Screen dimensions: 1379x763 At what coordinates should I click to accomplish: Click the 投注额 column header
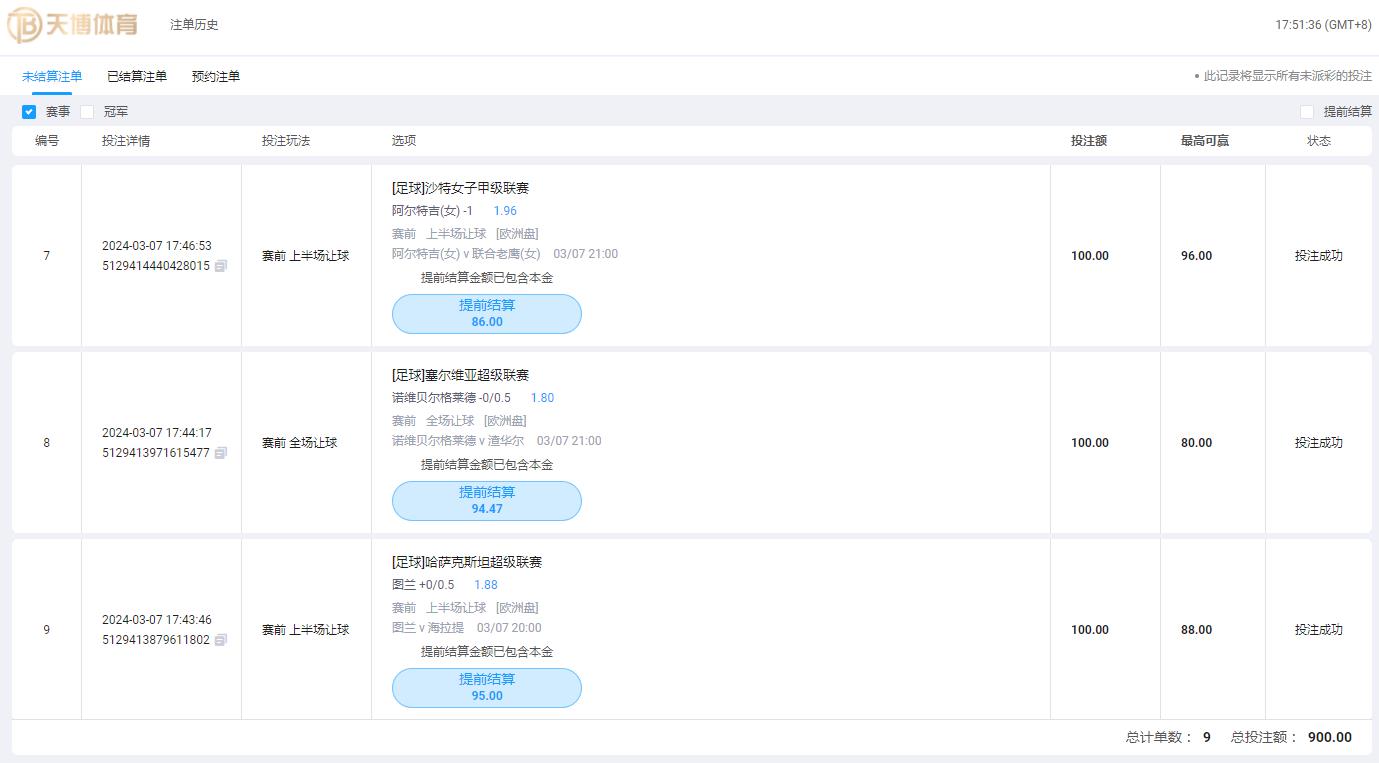(x=1088, y=141)
